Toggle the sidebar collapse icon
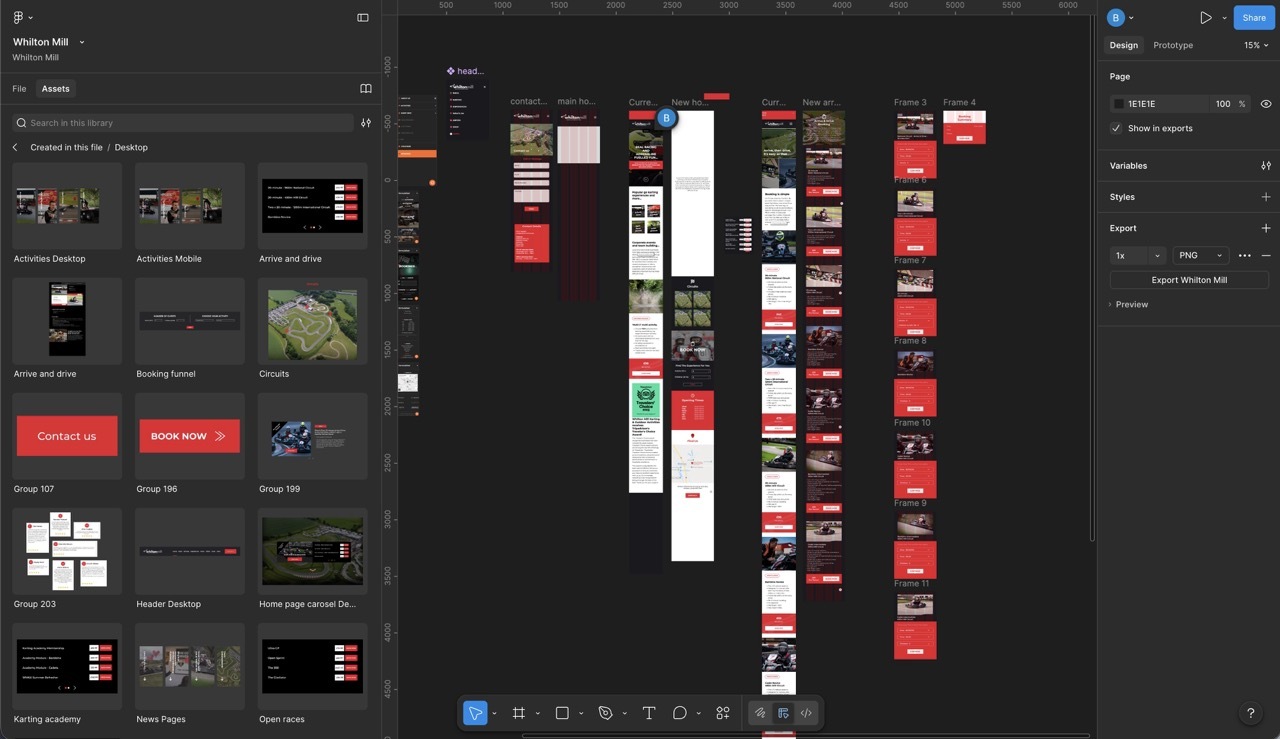The width and height of the screenshot is (1280, 739). click(x=362, y=18)
